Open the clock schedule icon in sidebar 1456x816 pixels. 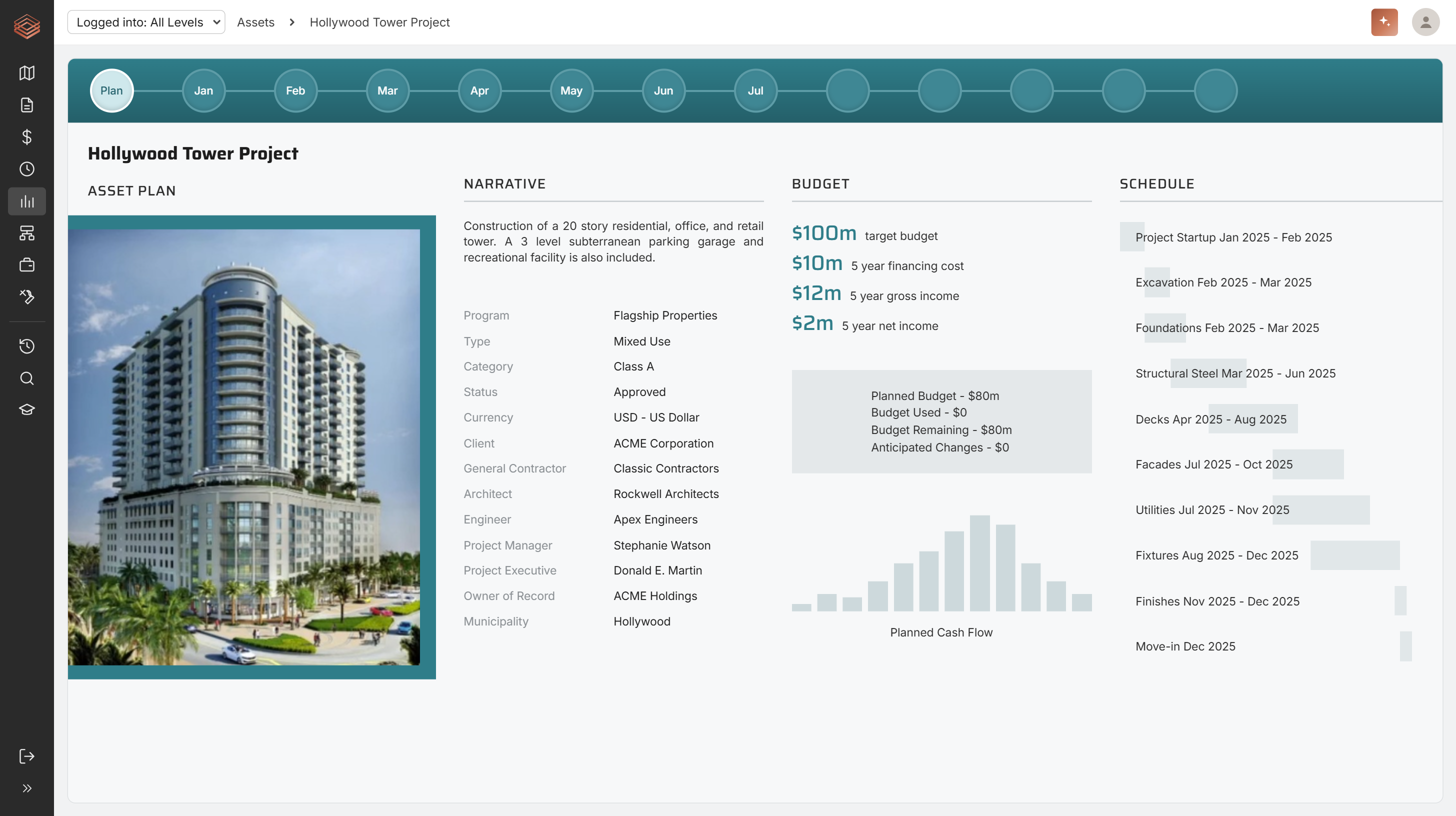tap(26, 169)
